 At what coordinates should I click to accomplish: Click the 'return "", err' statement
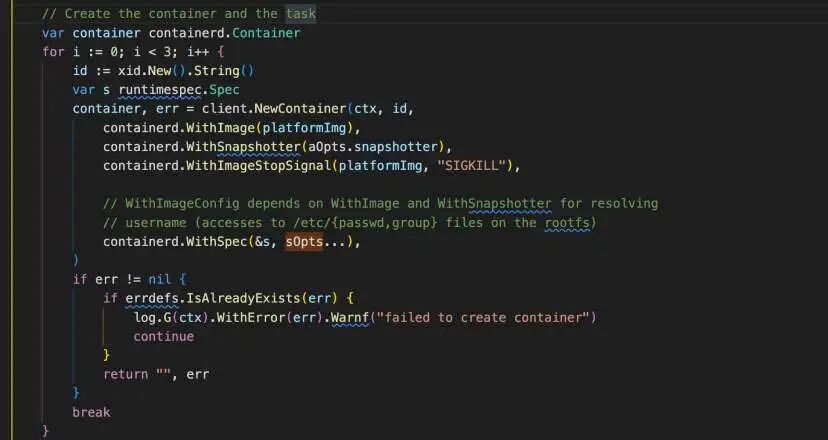point(156,375)
